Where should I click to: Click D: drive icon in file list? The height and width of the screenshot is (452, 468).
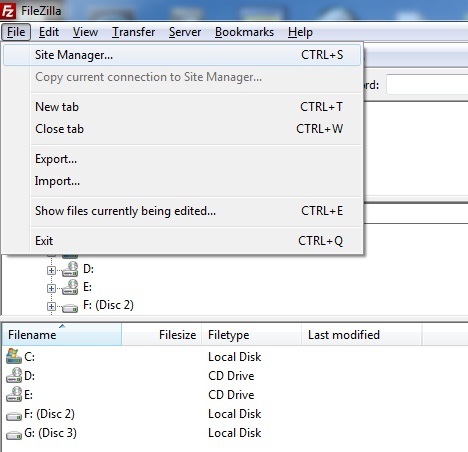[14, 375]
